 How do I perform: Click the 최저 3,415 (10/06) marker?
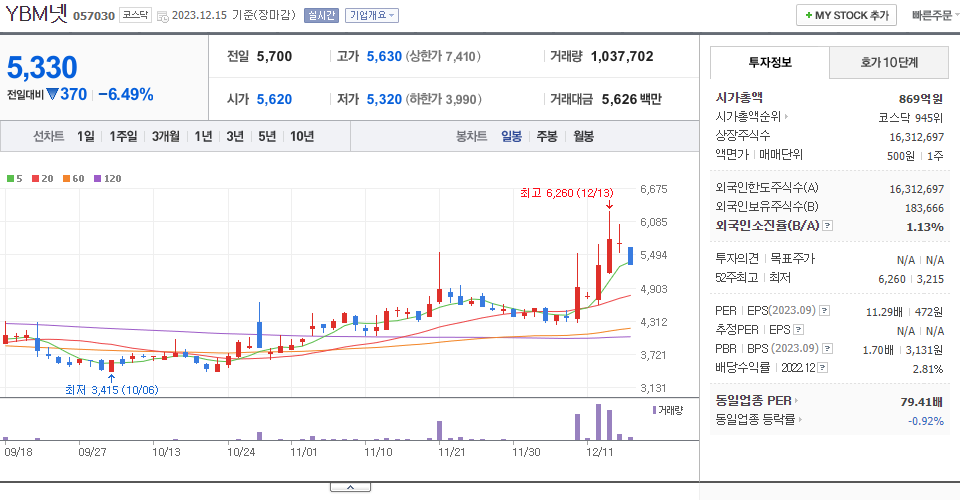111,390
